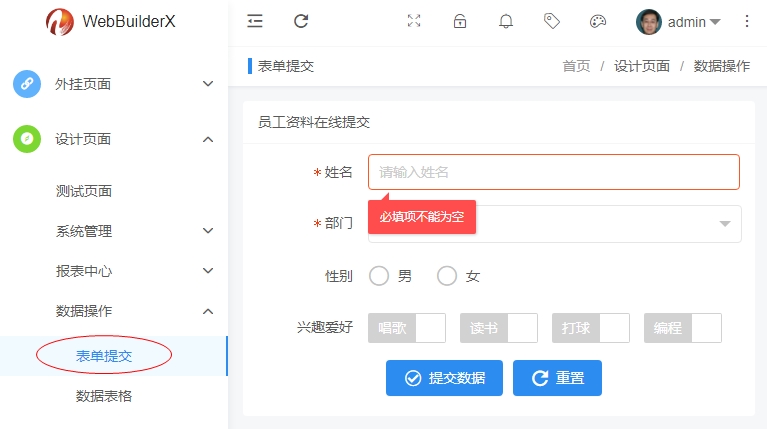The height and width of the screenshot is (429, 767).
Task: Open the 测试页面 menu item
Action: pos(84,191)
